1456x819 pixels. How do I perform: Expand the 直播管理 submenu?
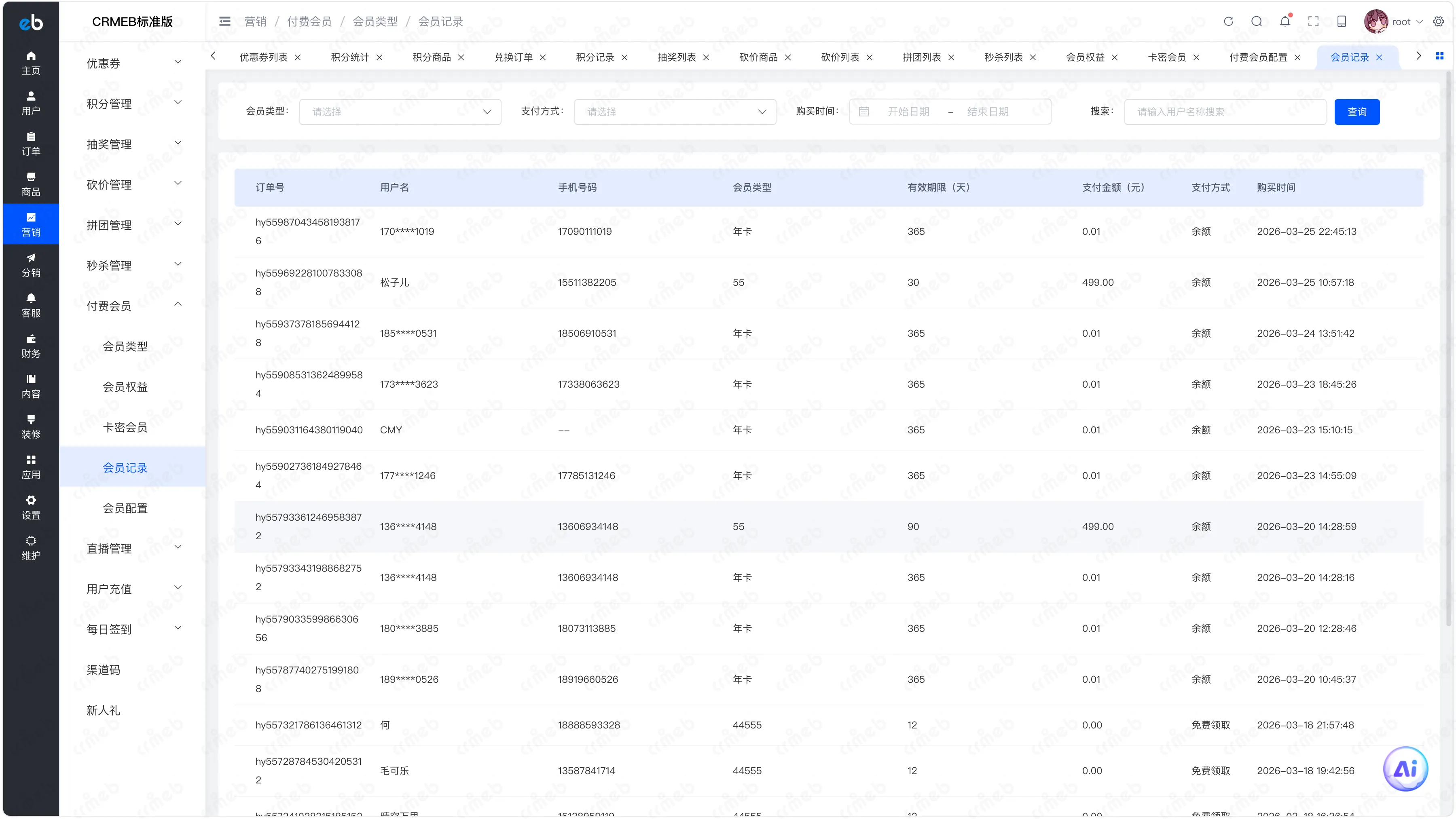click(133, 548)
